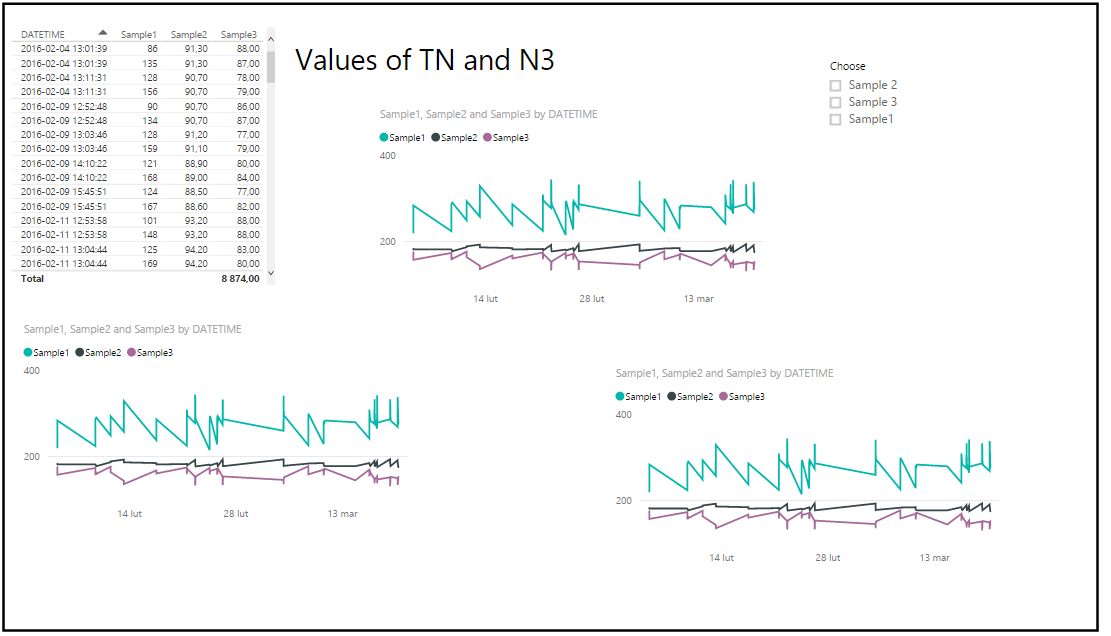Viewport: 1111px width, 636px height.
Task: Click the table's scroll up arrow
Action: pos(271,39)
